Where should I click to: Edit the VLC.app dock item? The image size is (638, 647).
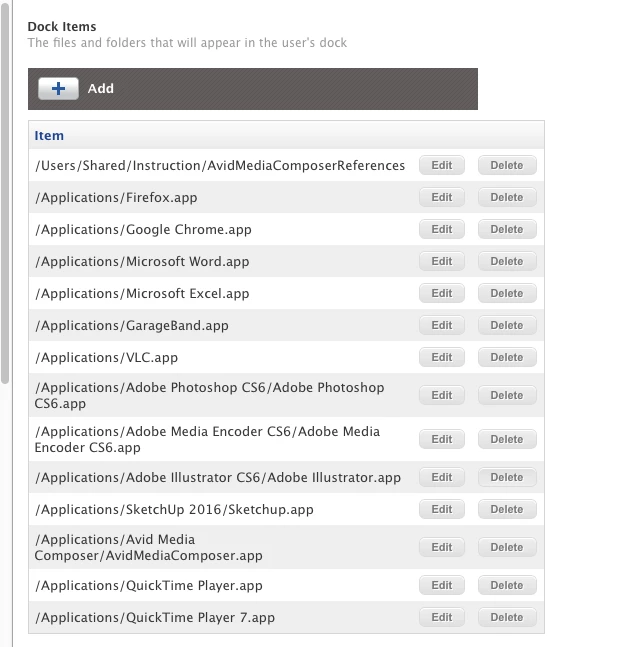coord(442,357)
